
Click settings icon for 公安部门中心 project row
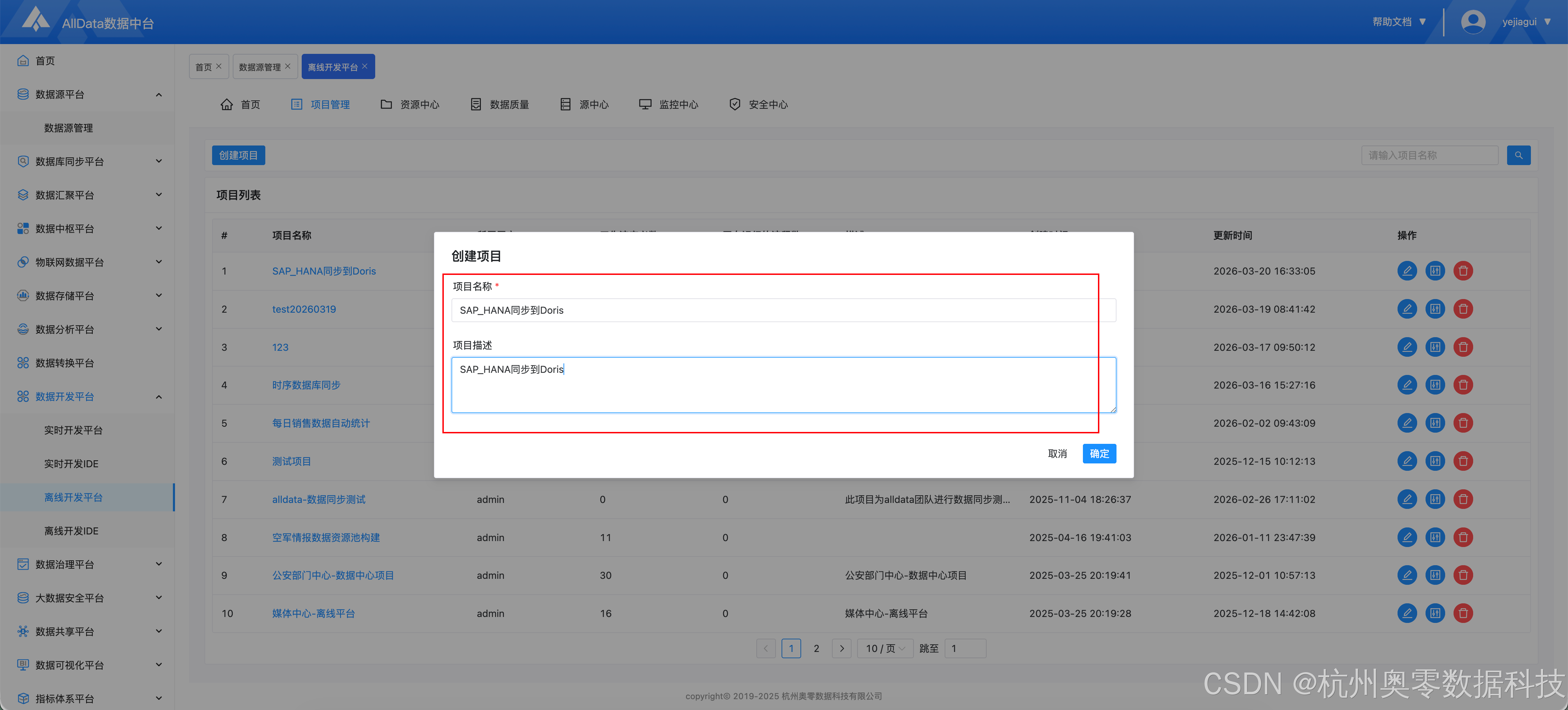[1435, 576]
